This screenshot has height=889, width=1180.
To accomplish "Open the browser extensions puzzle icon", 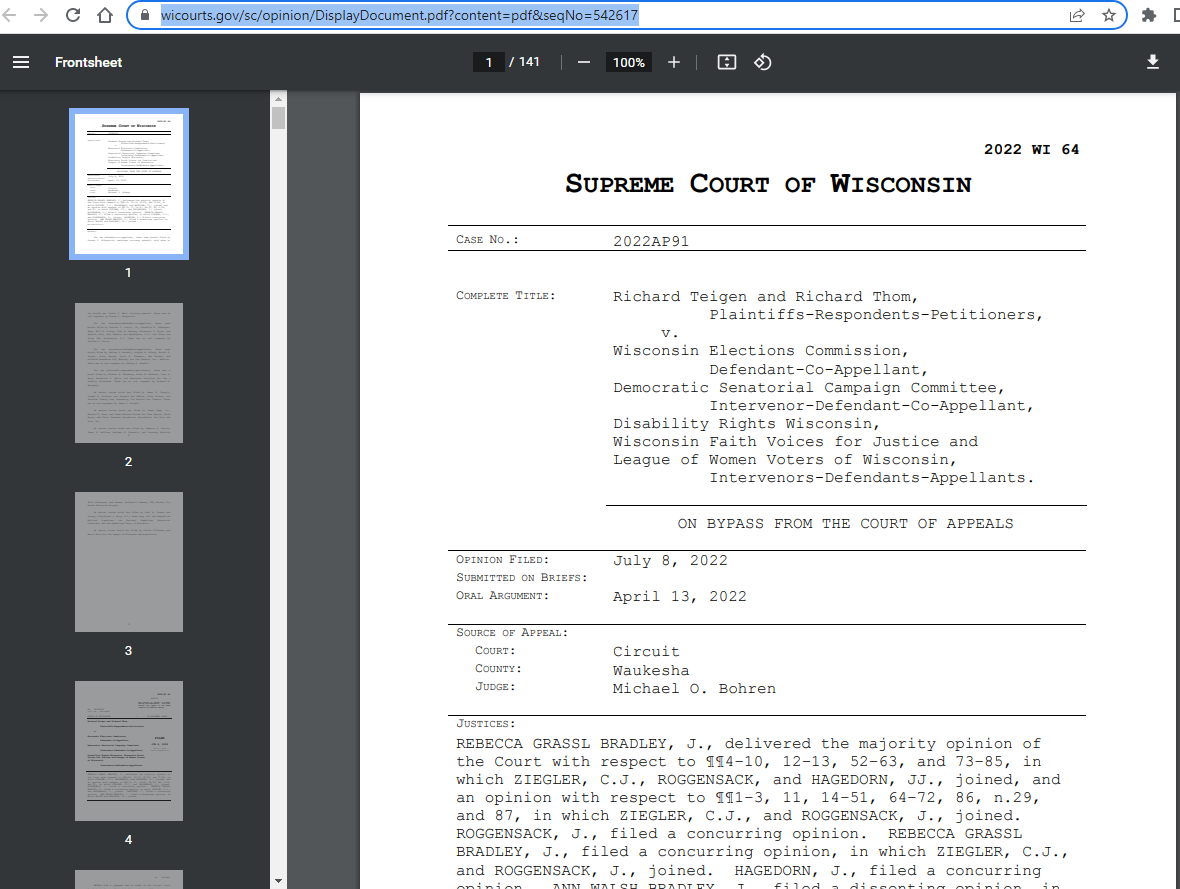I will coord(1149,15).
